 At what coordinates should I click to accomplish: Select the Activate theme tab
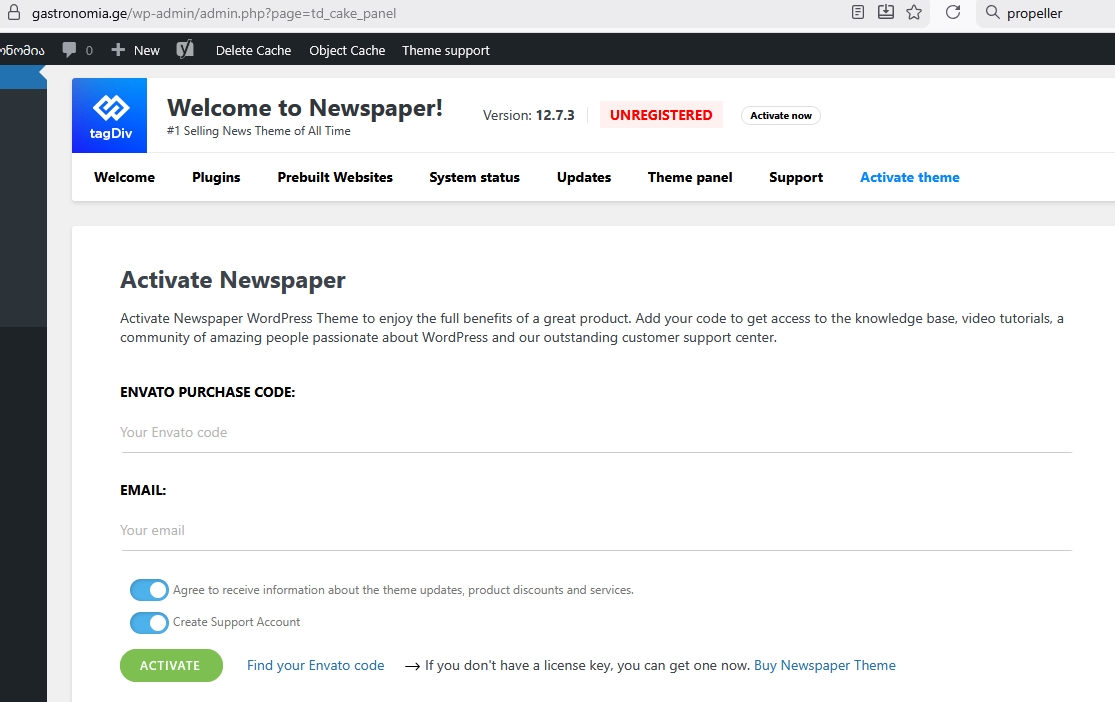point(909,177)
